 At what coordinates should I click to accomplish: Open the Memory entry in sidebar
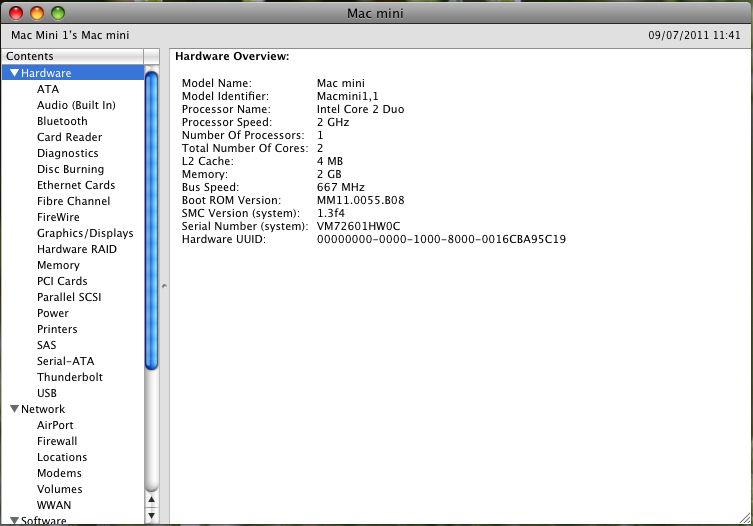click(58, 265)
